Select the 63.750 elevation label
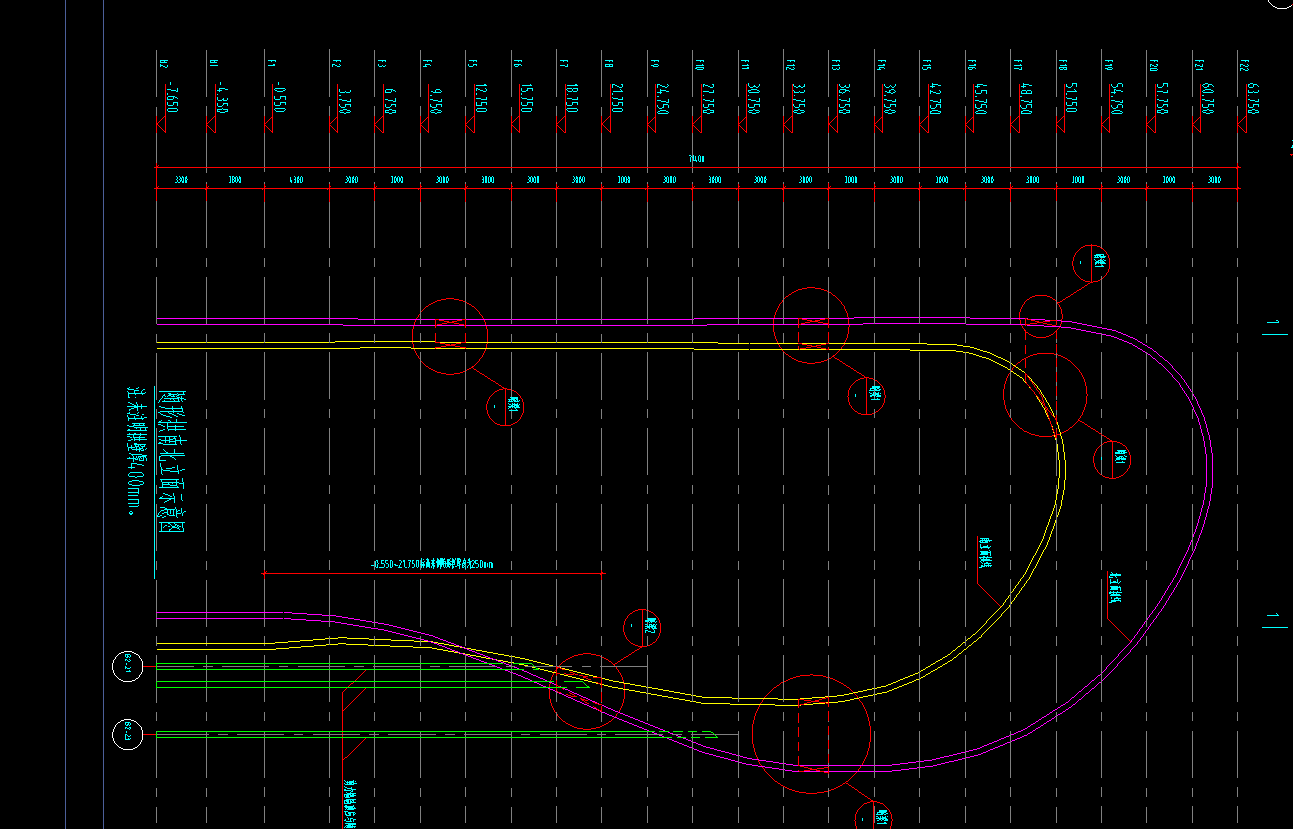Viewport: 1293px width, 829px height. tap(1252, 99)
